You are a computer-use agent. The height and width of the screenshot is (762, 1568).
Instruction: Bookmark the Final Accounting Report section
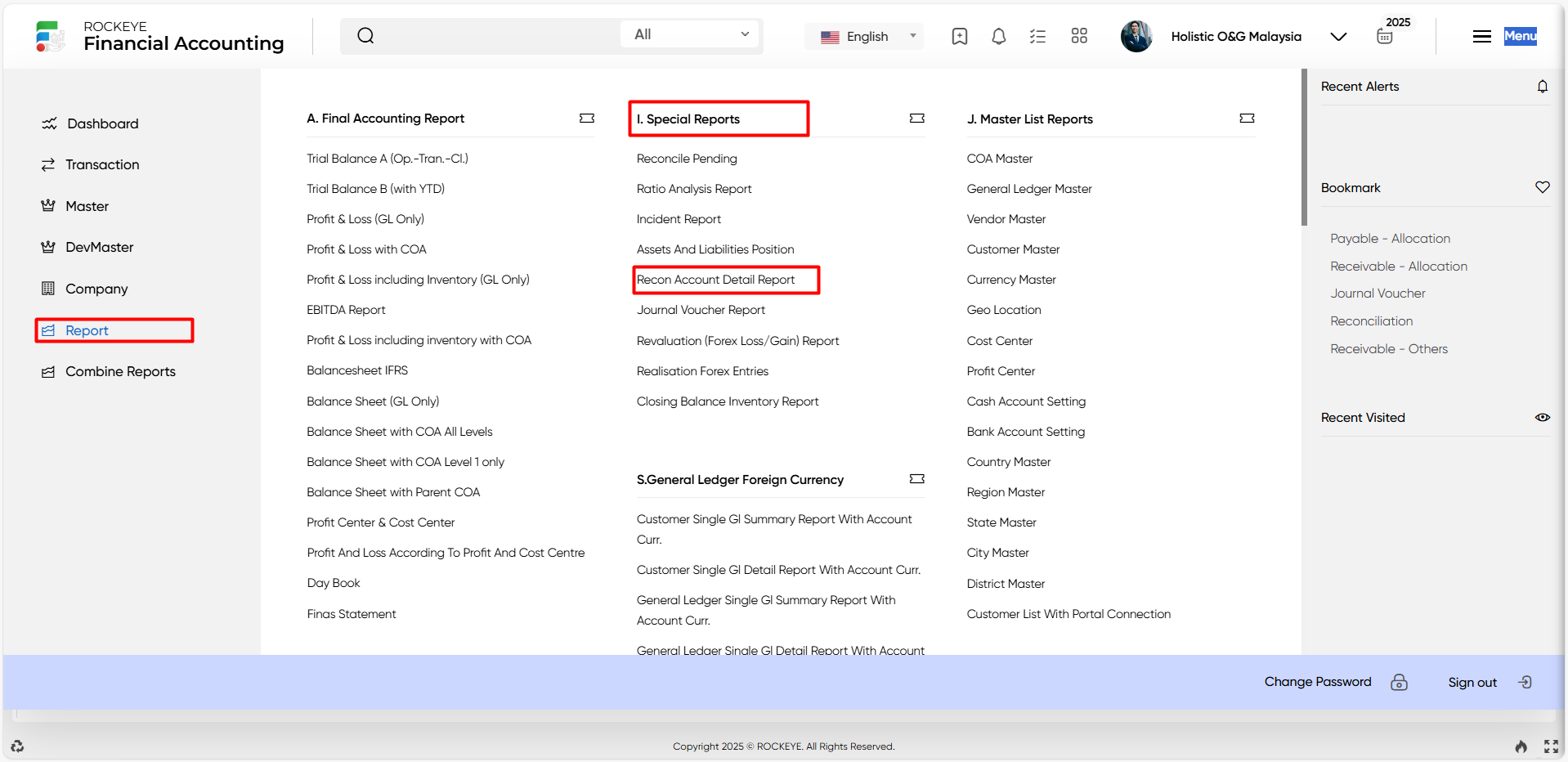tap(587, 119)
